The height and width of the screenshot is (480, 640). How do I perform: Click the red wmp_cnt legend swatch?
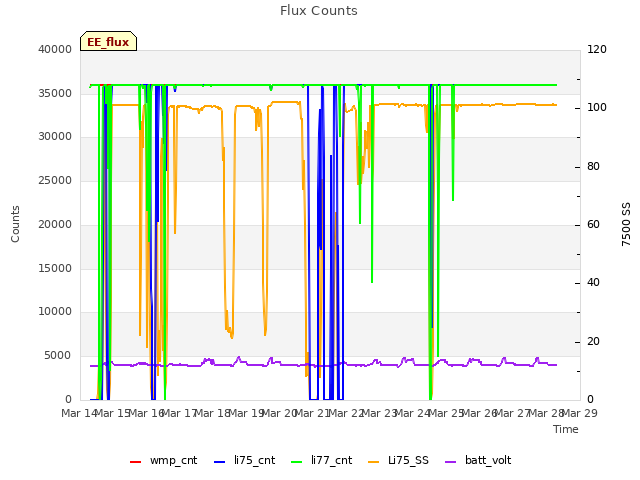coord(135,462)
